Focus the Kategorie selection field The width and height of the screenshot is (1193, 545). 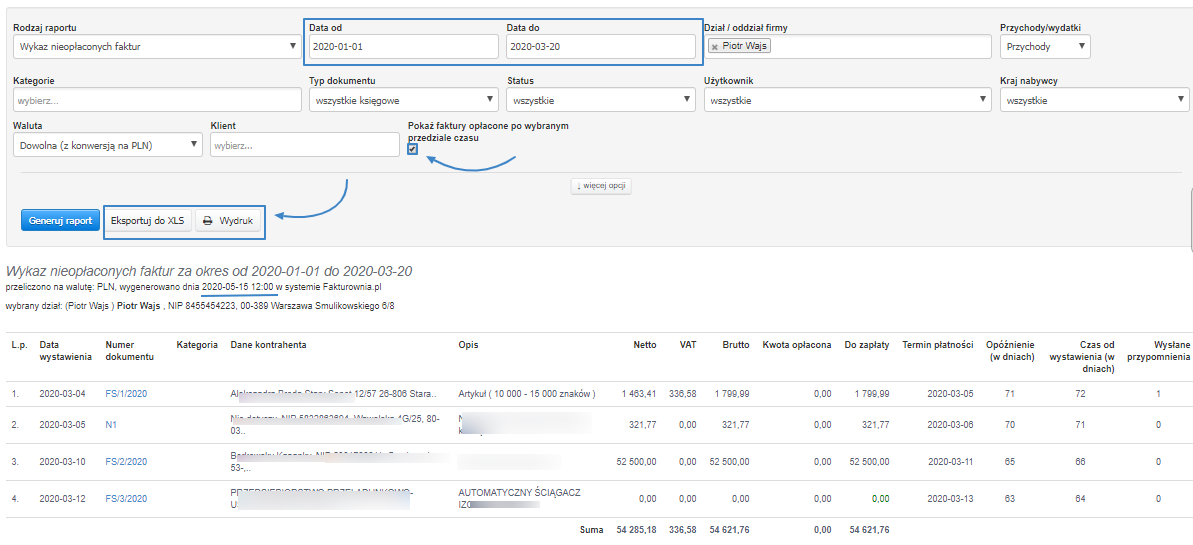pyautogui.click(x=156, y=100)
